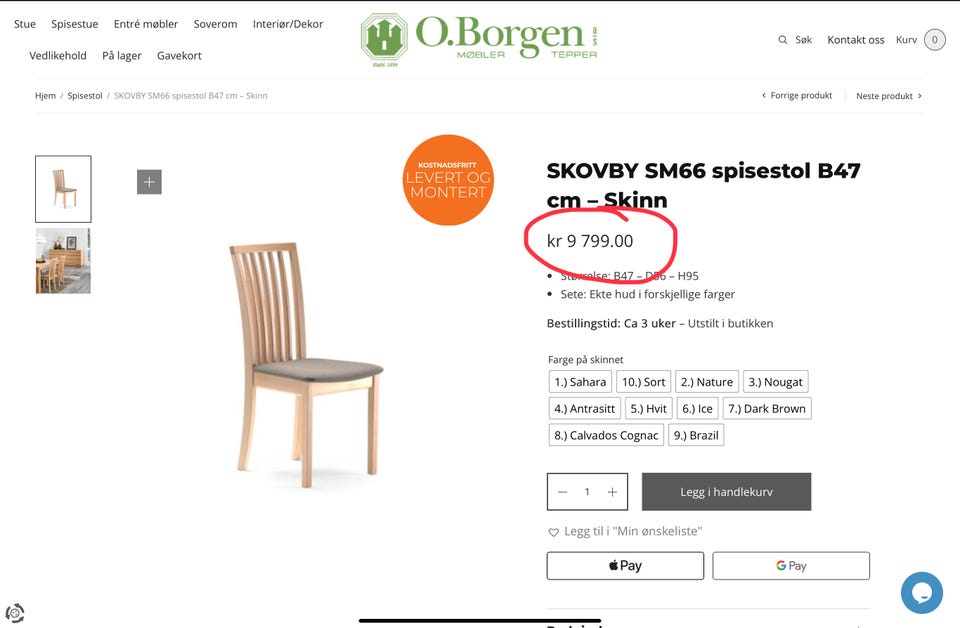Select the 7.) Dark Brown option
The height and width of the screenshot is (628, 960).
[767, 408]
